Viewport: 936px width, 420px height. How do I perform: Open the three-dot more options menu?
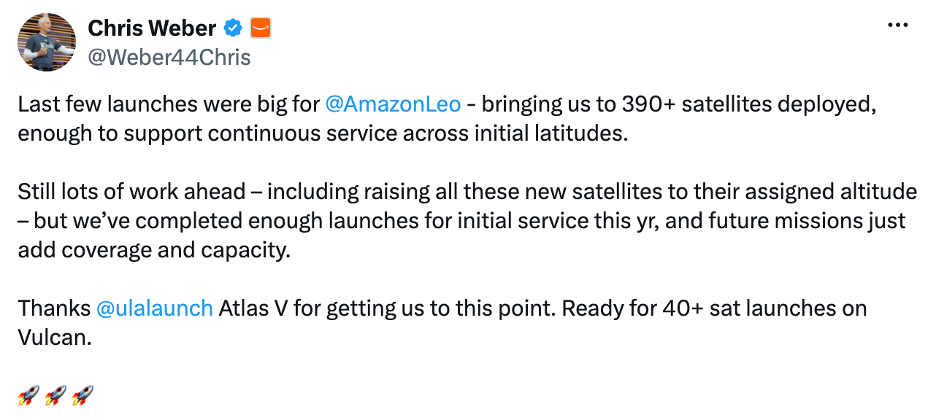coord(898,26)
